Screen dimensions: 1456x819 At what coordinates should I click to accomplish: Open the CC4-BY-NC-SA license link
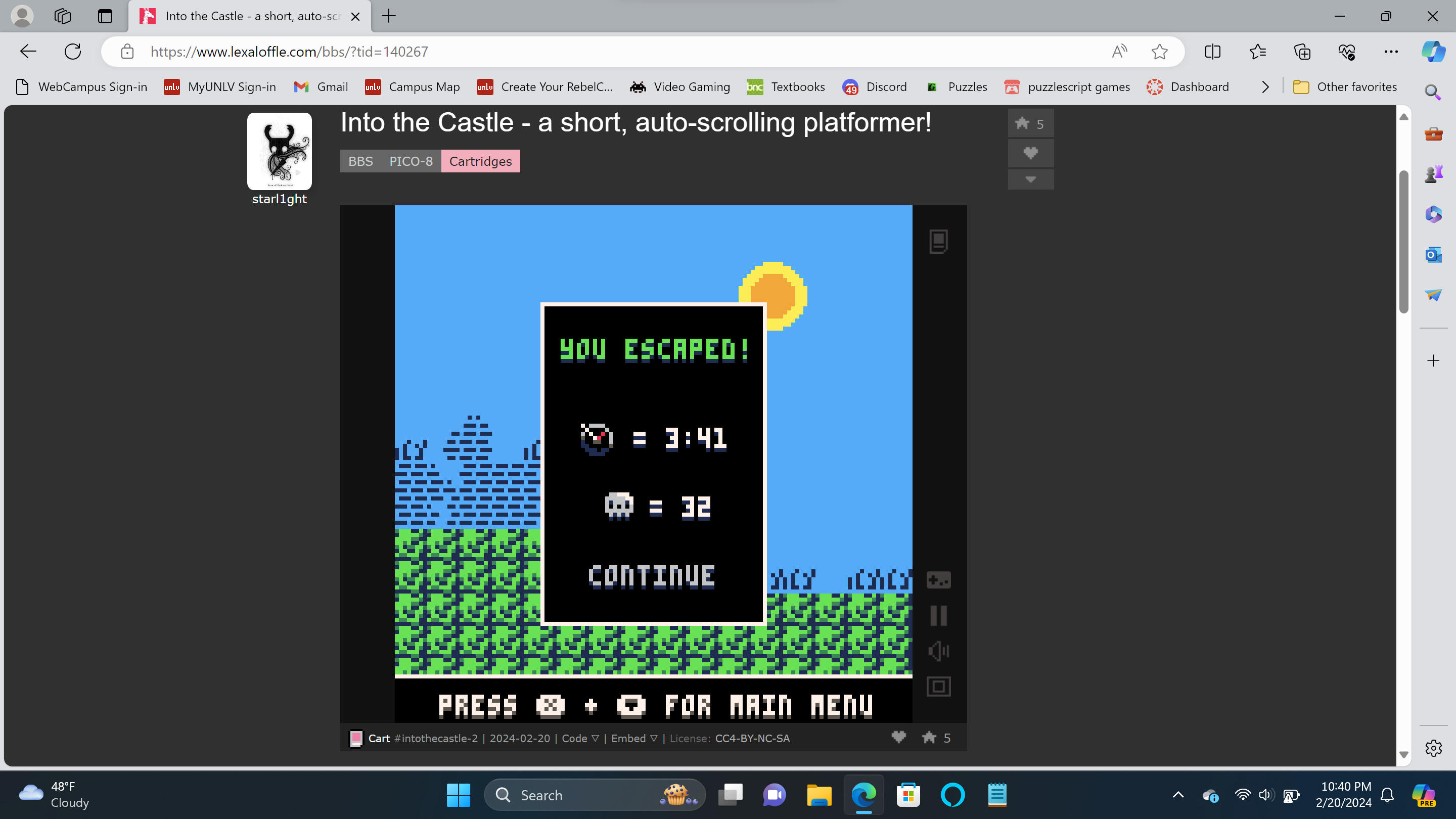click(752, 738)
